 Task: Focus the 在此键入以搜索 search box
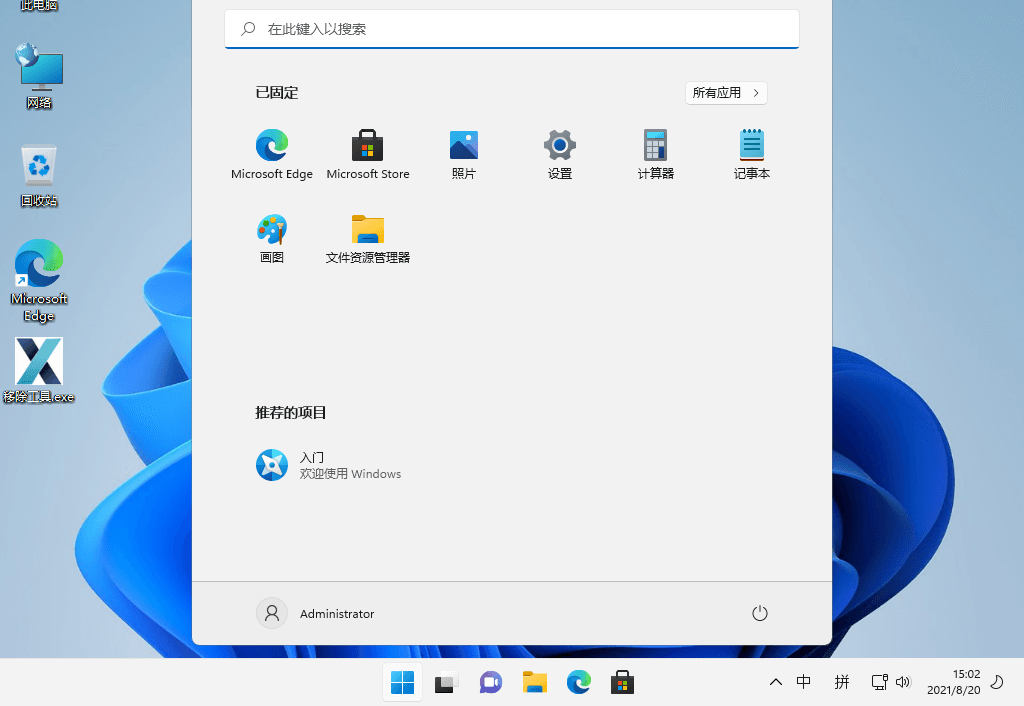512,29
